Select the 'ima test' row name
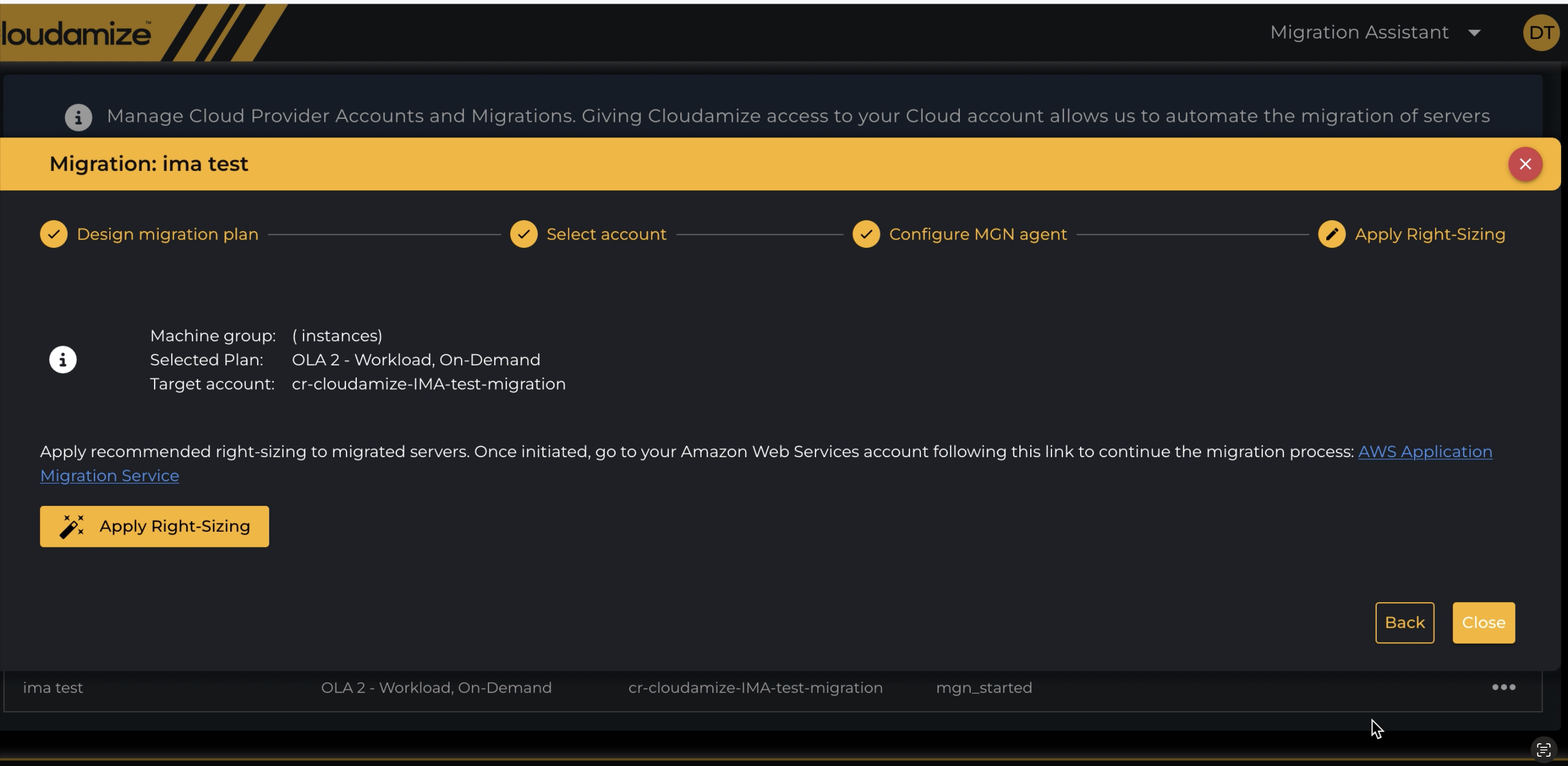This screenshot has height=766, width=1568. (x=53, y=688)
